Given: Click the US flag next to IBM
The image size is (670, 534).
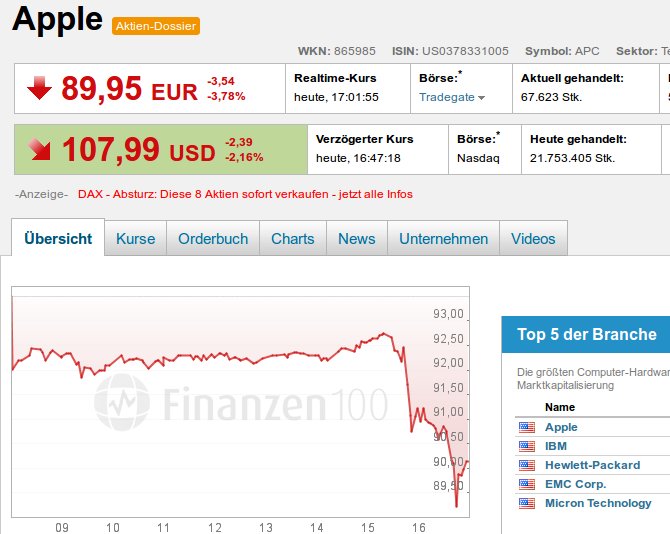Looking at the screenshot, I should tap(527, 446).
